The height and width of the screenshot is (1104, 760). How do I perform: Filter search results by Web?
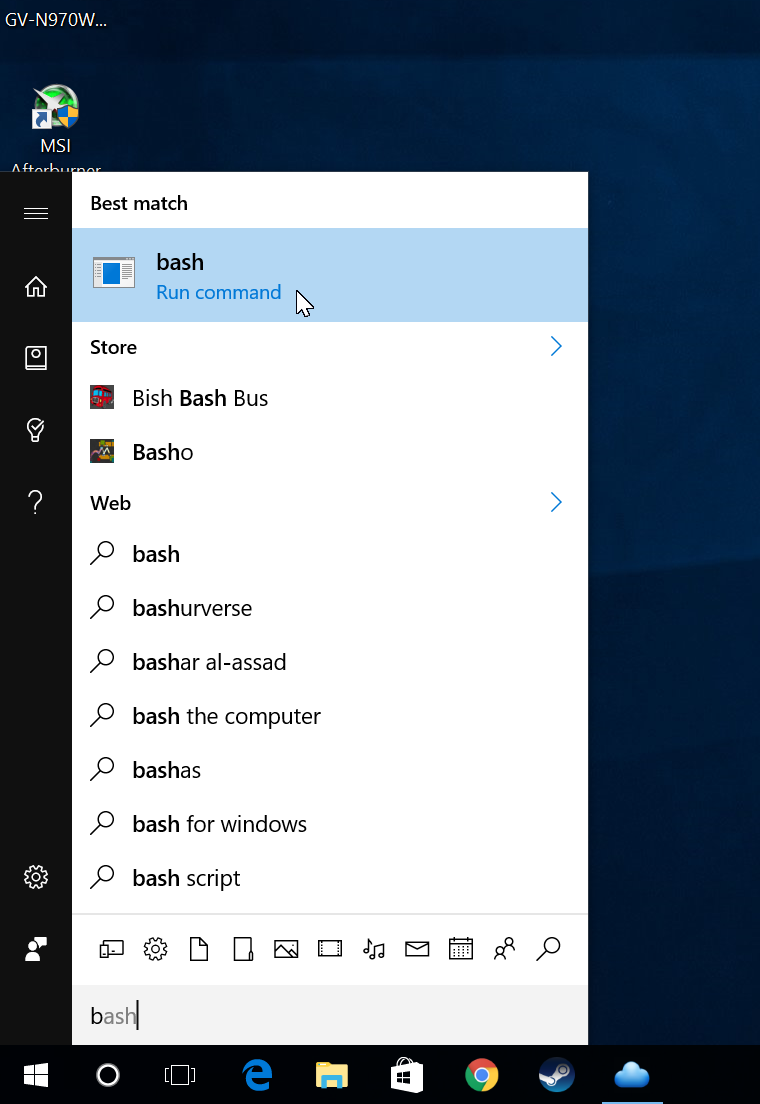pos(548,949)
